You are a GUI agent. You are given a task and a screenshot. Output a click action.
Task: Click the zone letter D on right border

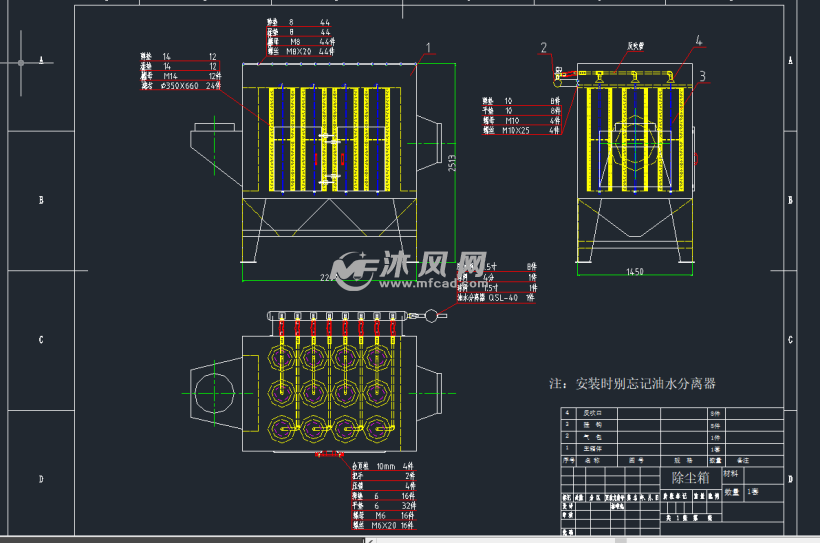[791, 480]
